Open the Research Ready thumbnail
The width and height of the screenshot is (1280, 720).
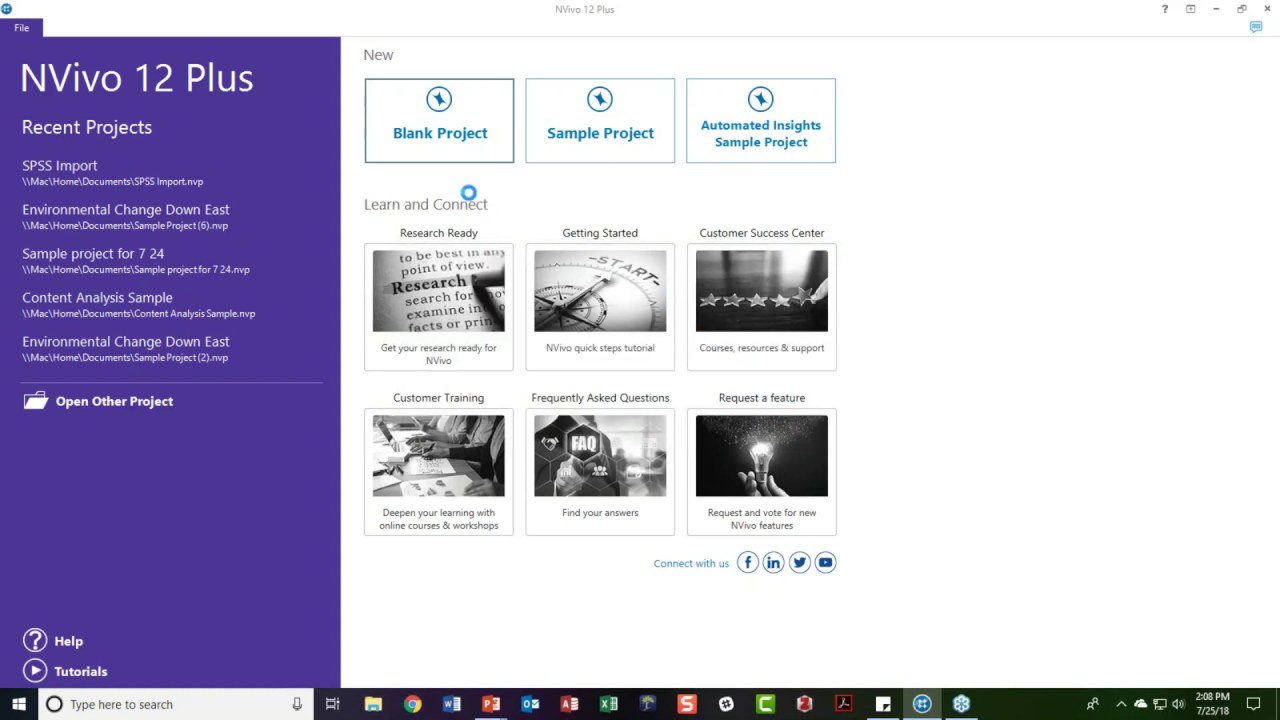tap(439, 291)
